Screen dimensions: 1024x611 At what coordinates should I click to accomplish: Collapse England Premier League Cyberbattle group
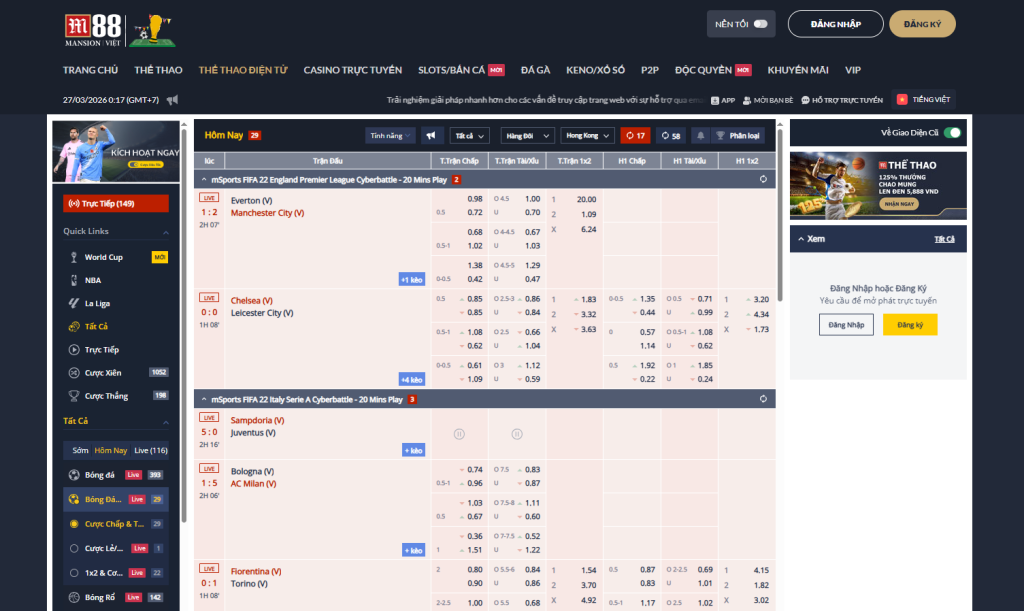coord(204,180)
